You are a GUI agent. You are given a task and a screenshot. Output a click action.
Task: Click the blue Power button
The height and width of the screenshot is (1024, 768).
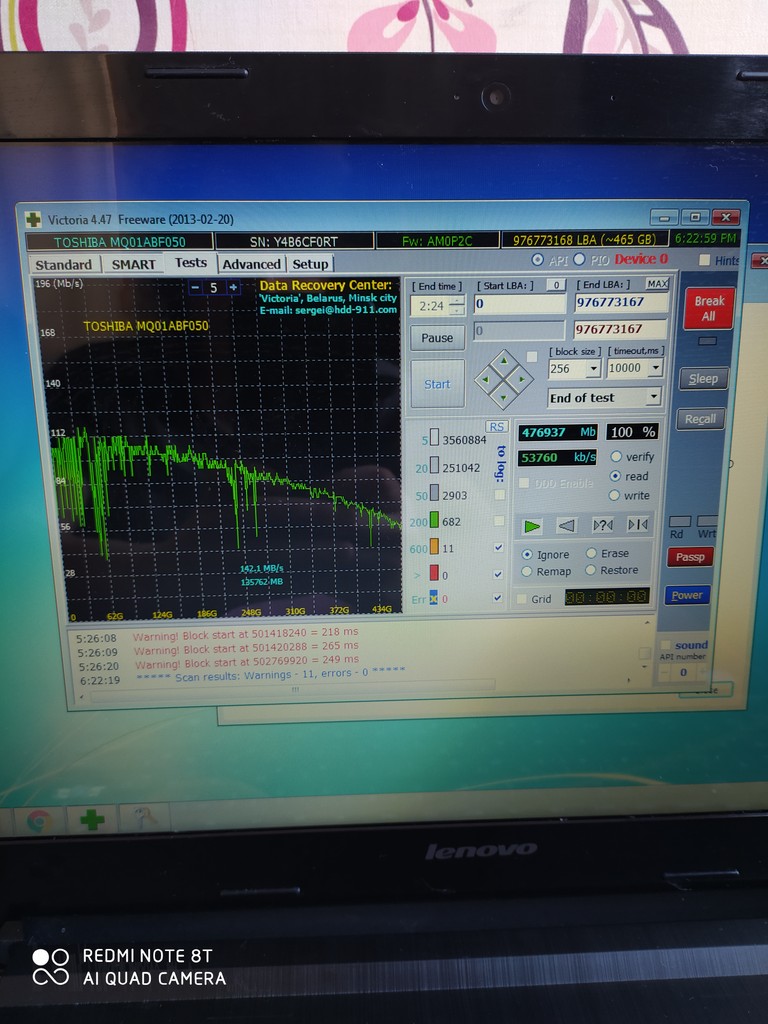[686, 596]
